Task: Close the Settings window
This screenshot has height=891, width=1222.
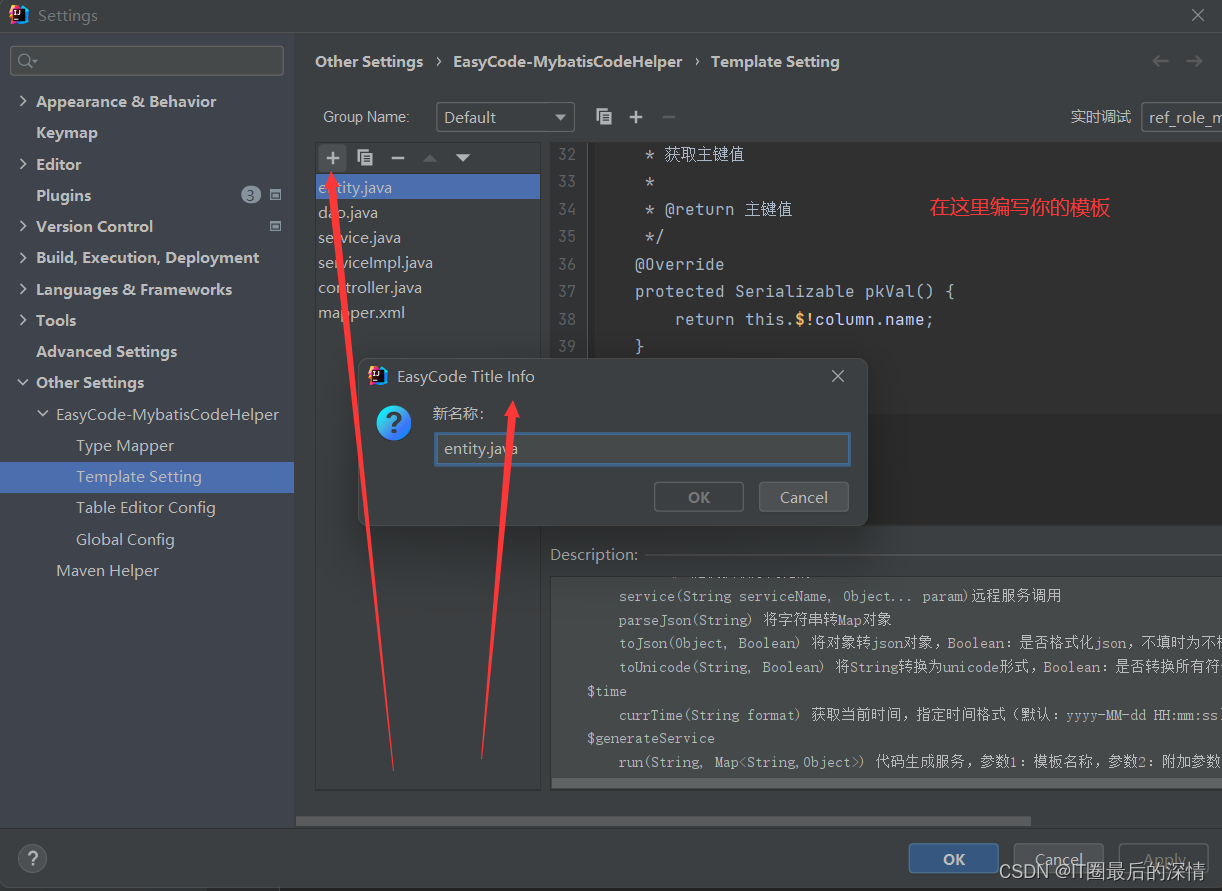Action: (x=1198, y=15)
